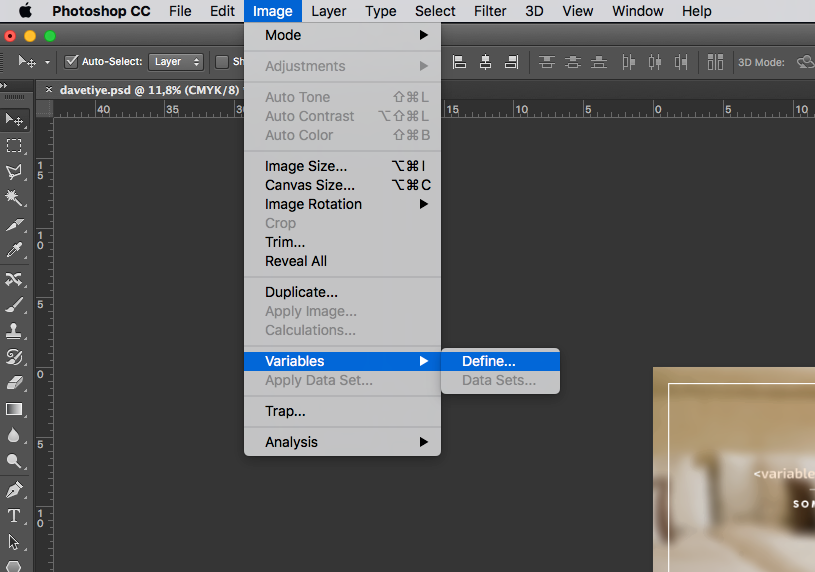Select the Move tool in the toolbox
Screen dimensions: 815x572
click(x=14, y=120)
